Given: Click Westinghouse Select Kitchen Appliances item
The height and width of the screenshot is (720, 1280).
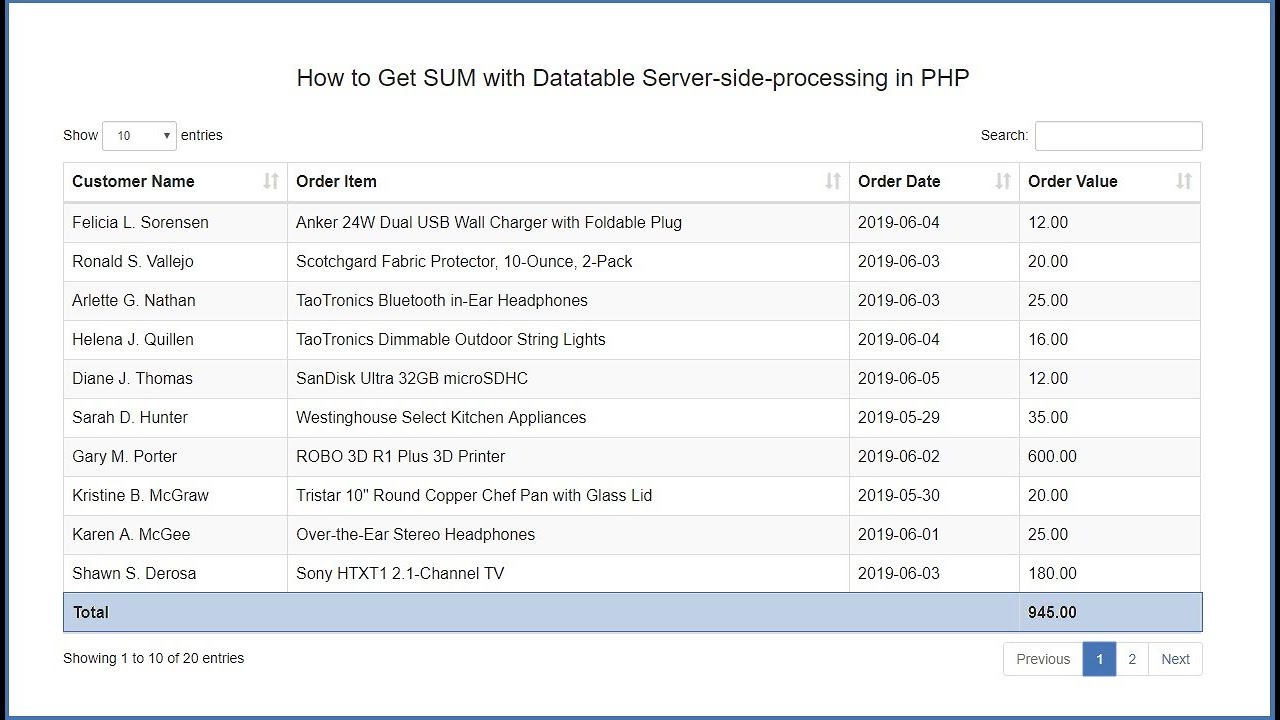Looking at the screenshot, I should [x=441, y=417].
